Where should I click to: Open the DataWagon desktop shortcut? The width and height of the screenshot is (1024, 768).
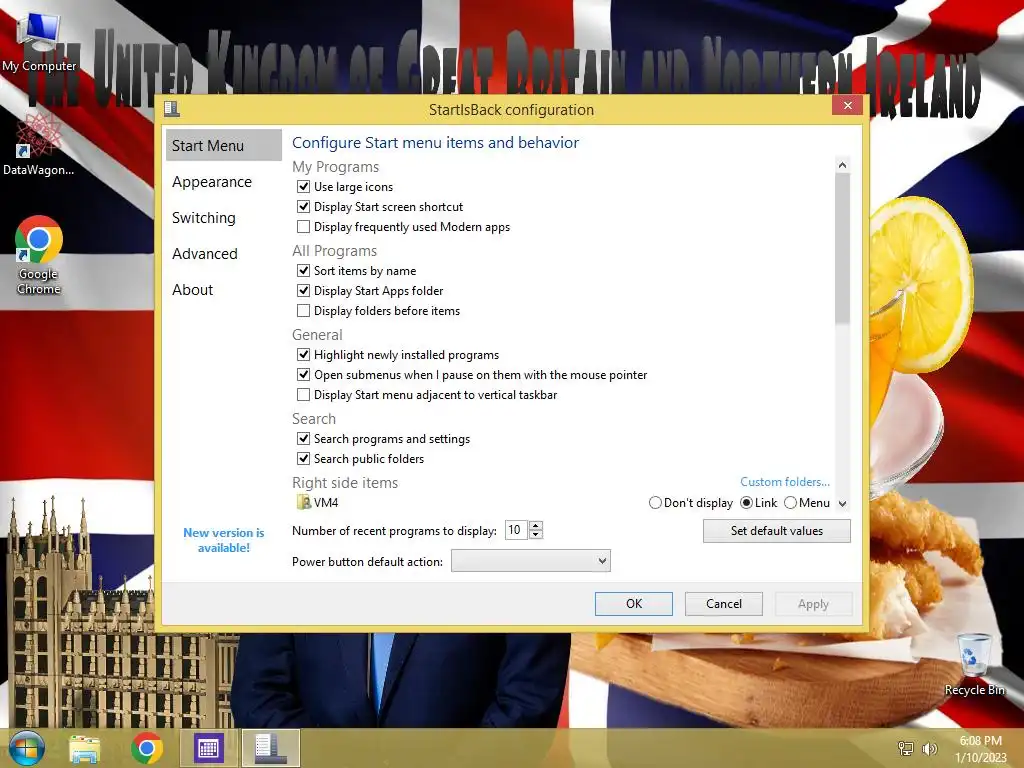tap(39, 144)
